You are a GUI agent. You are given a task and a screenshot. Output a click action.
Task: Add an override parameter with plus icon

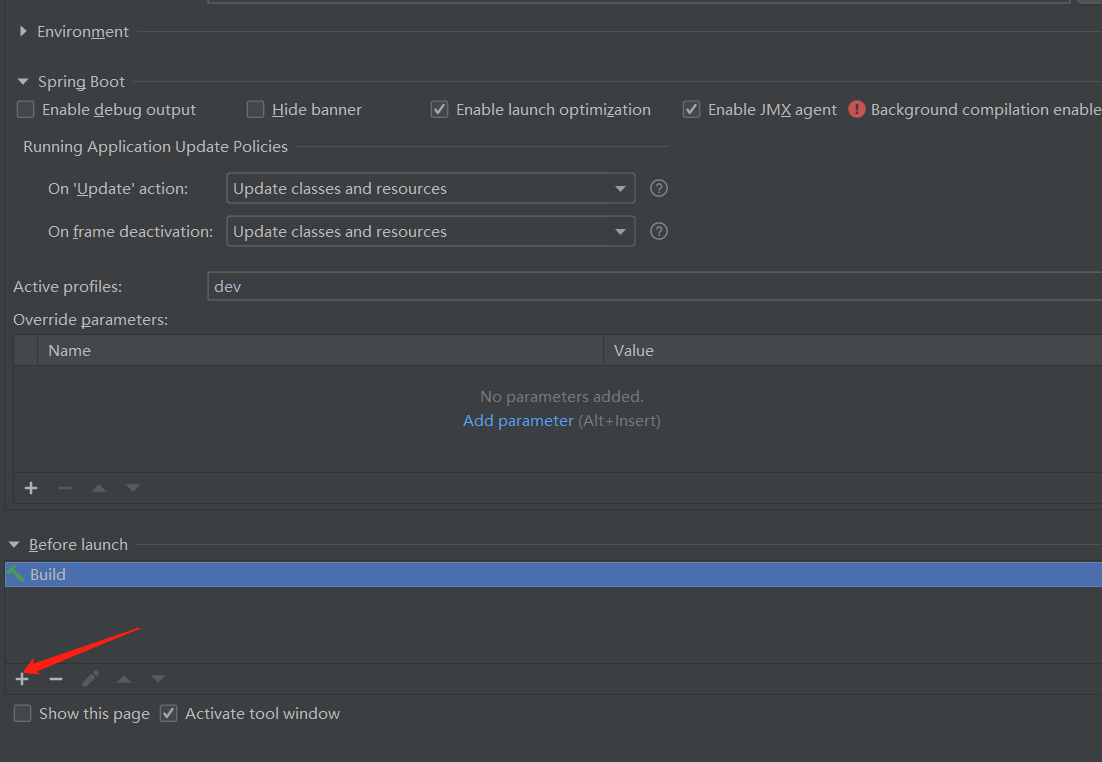[31, 488]
